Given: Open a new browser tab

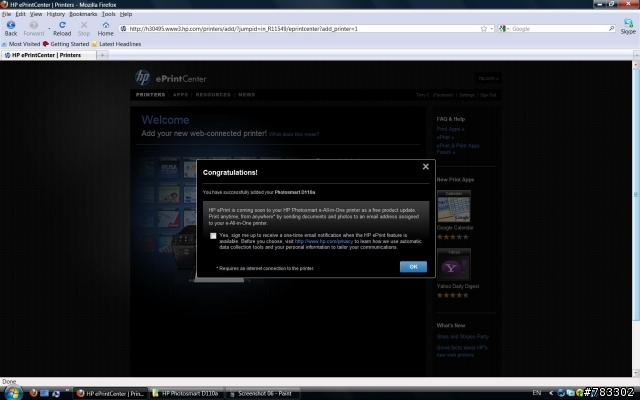Looking at the screenshot, I should tap(102, 55).
